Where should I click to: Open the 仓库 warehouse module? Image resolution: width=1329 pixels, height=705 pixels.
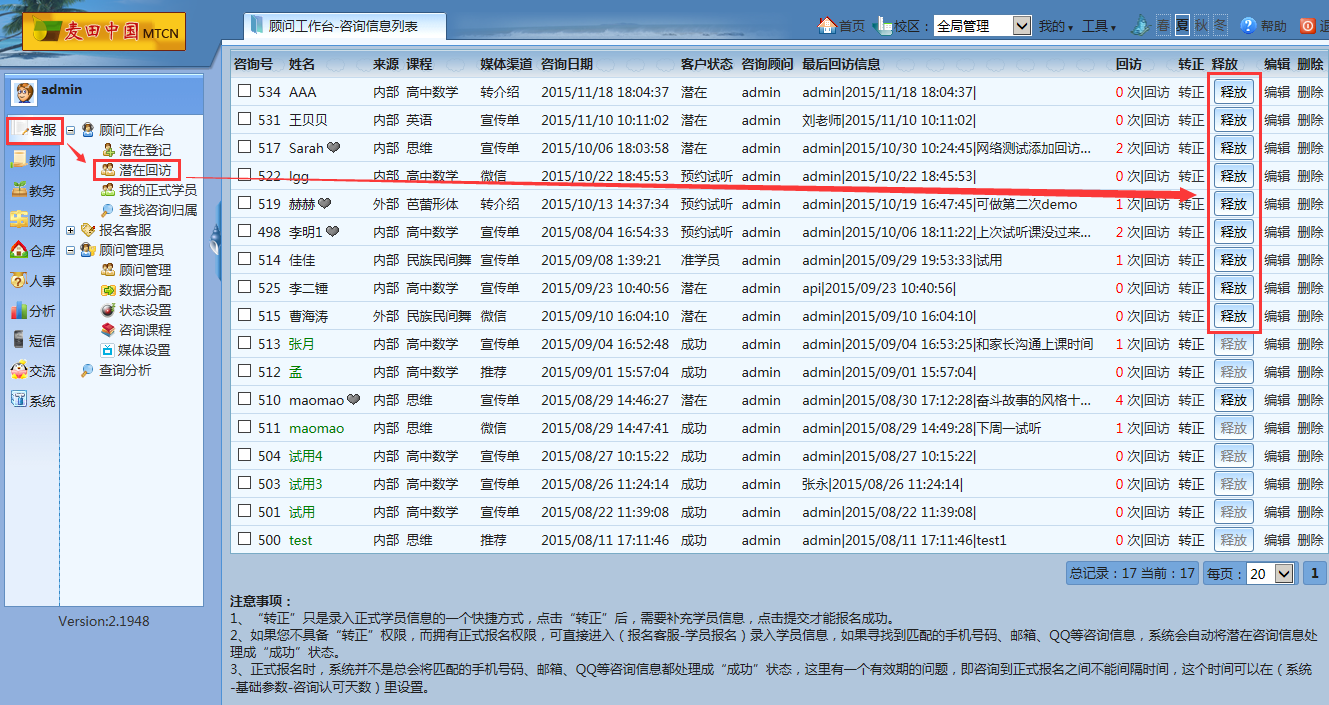33,250
